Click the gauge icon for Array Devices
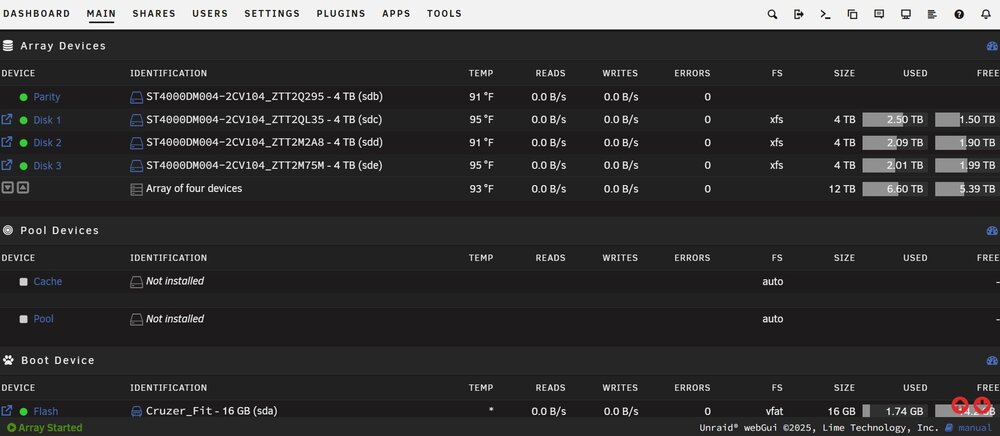1000x436 pixels. point(992,46)
